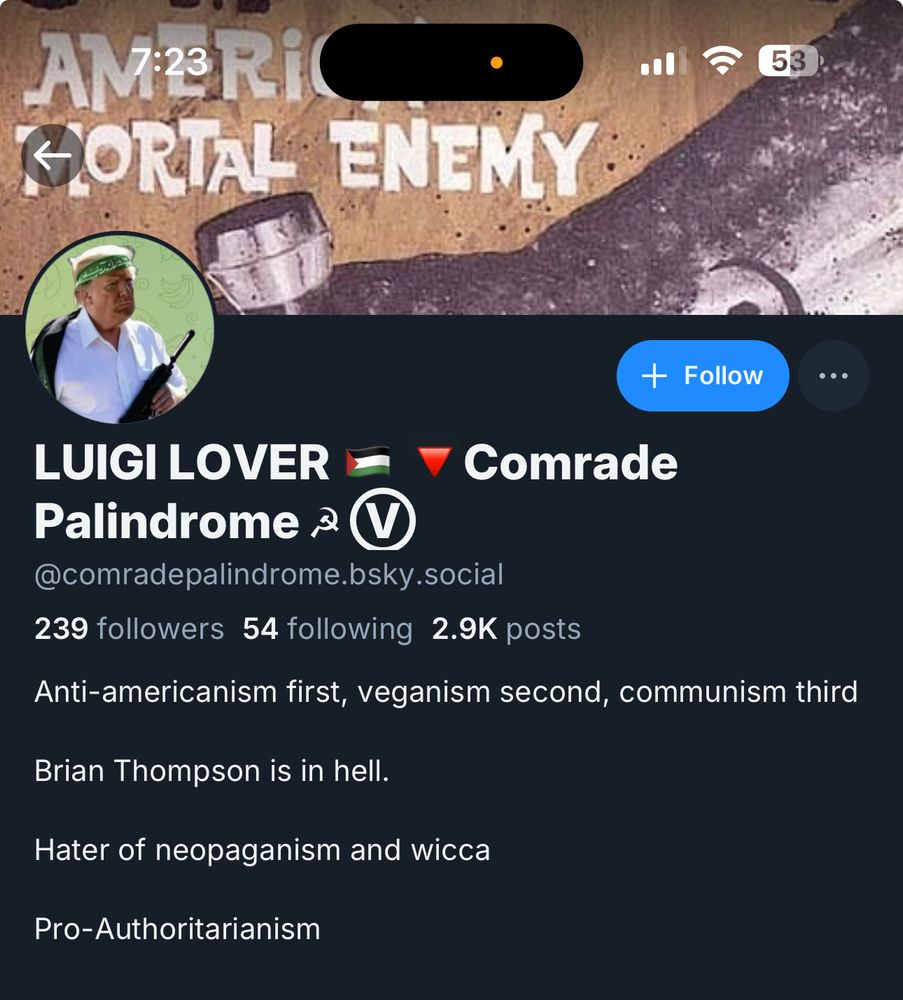Open the three-dots more options menu
Image resolution: width=903 pixels, height=1000 pixels.
coord(833,376)
